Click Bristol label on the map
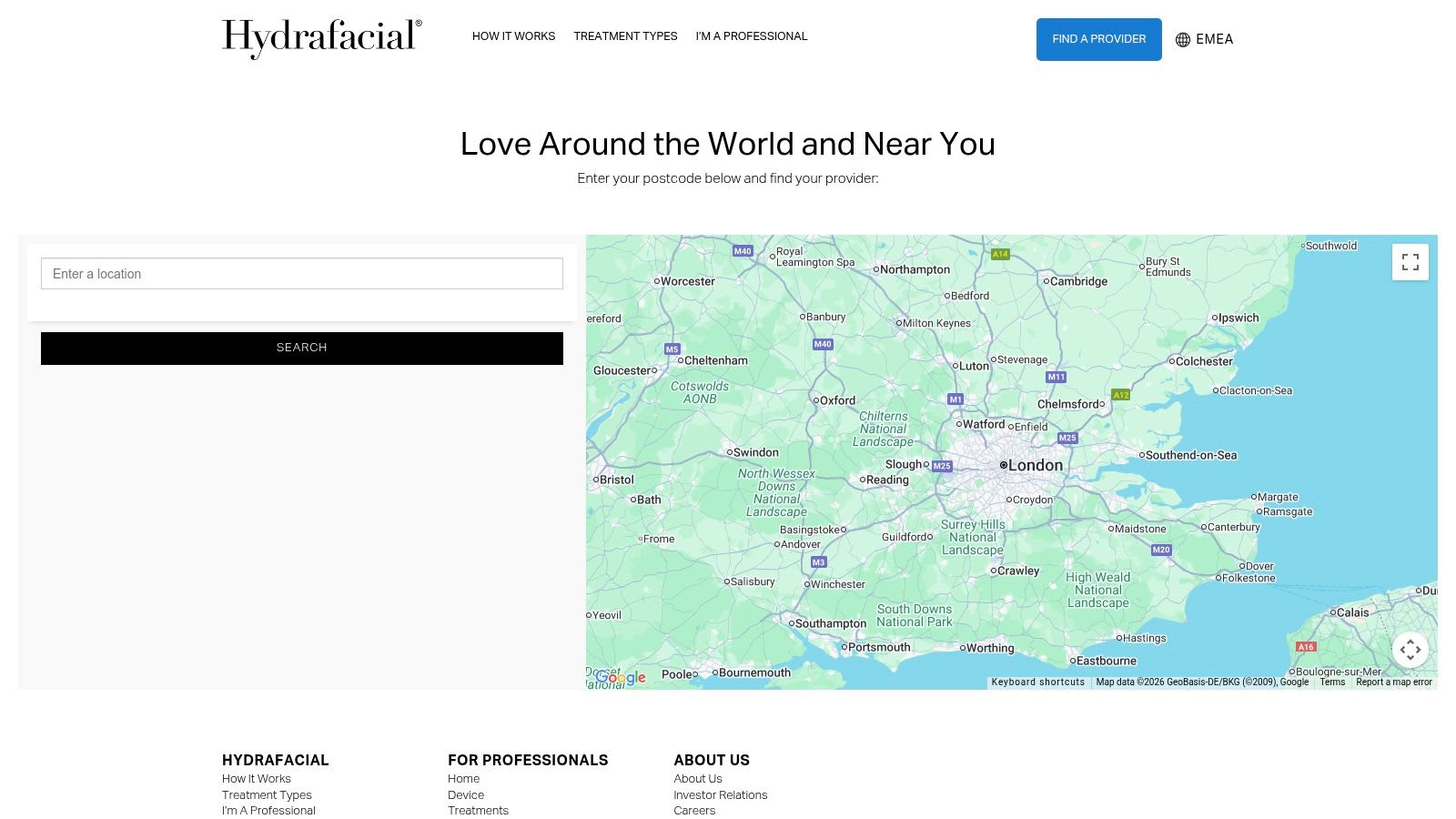Screen dimensions: 1456x819 pyautogui.click(x=617, y=480)
